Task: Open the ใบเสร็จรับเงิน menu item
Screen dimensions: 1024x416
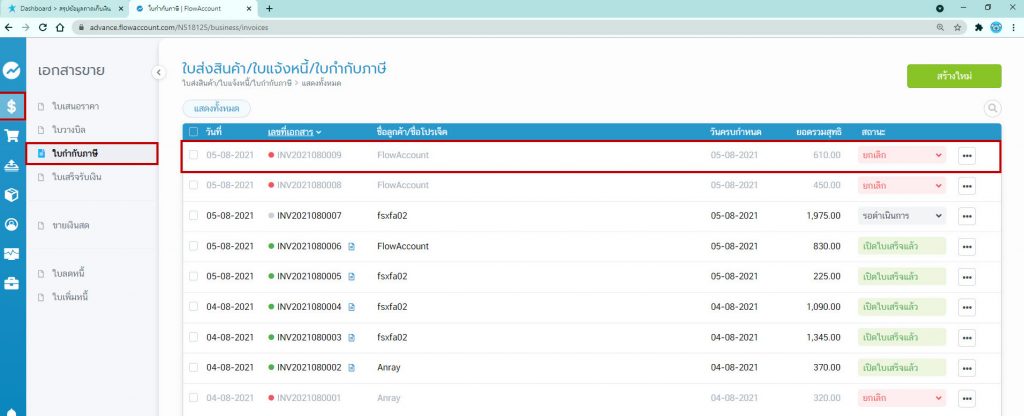Action: 77,177
